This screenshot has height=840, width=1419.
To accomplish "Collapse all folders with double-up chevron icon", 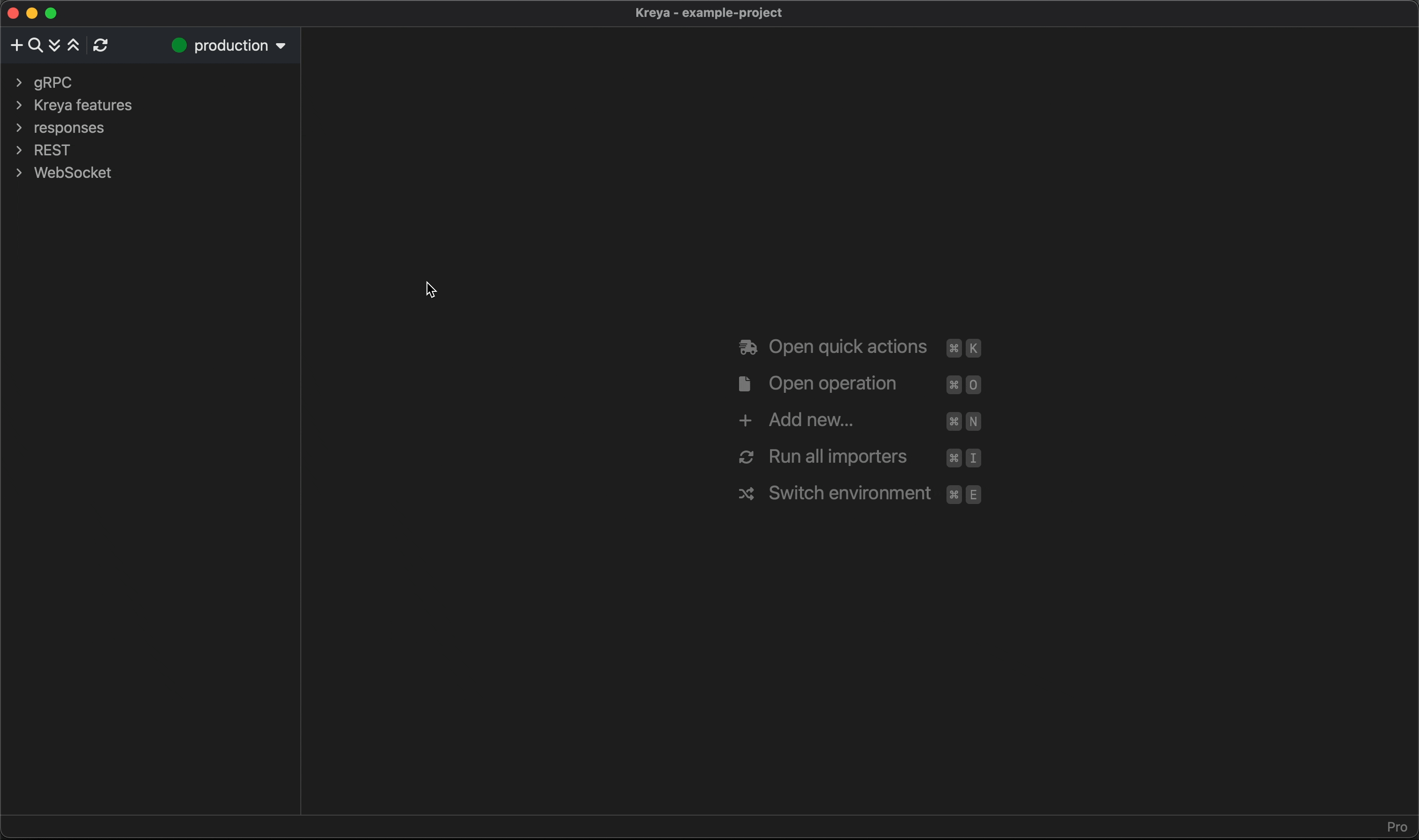I will 74,45.
